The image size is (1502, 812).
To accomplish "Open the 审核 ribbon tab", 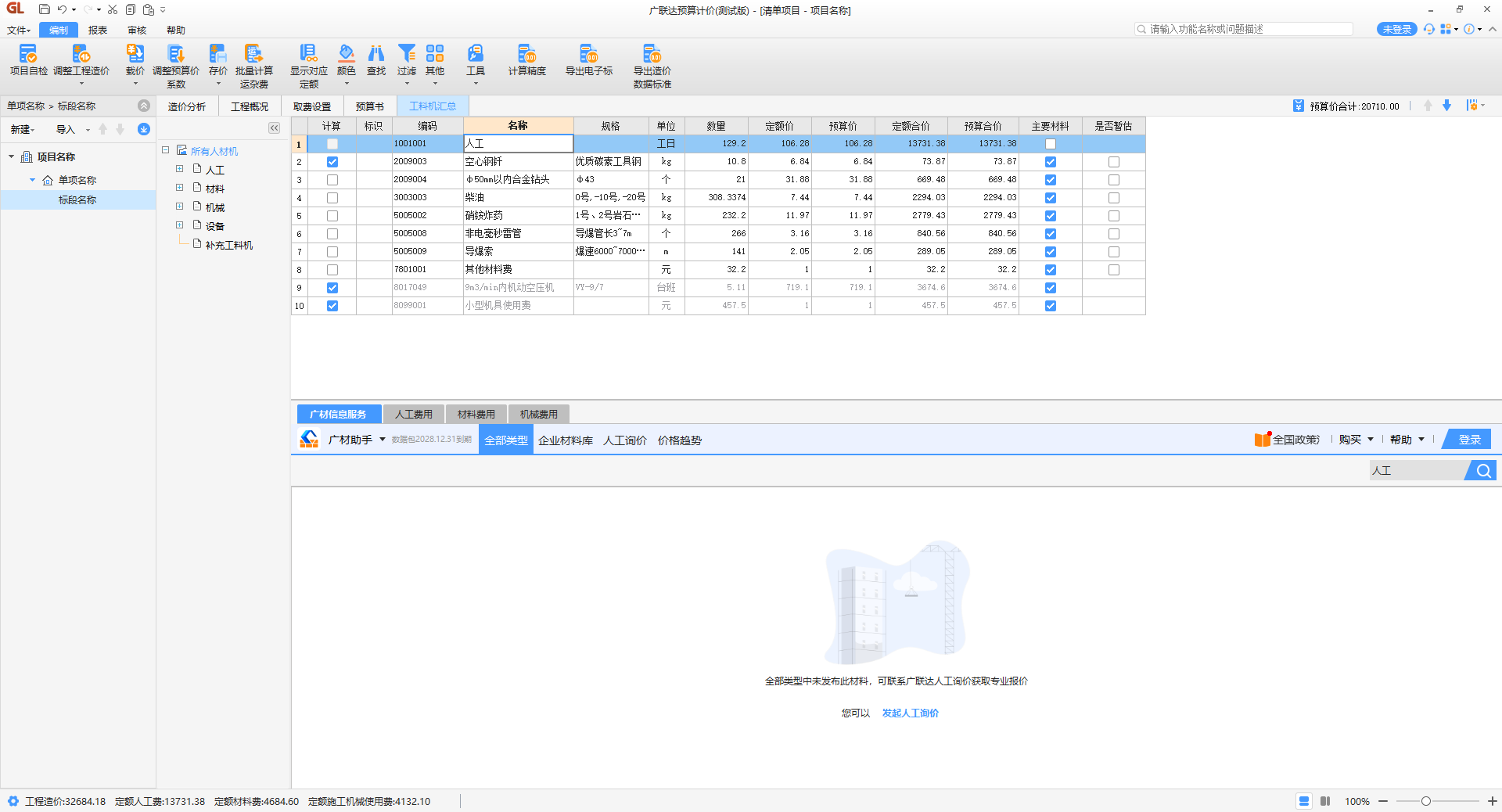I will click(x=137, y=30).
